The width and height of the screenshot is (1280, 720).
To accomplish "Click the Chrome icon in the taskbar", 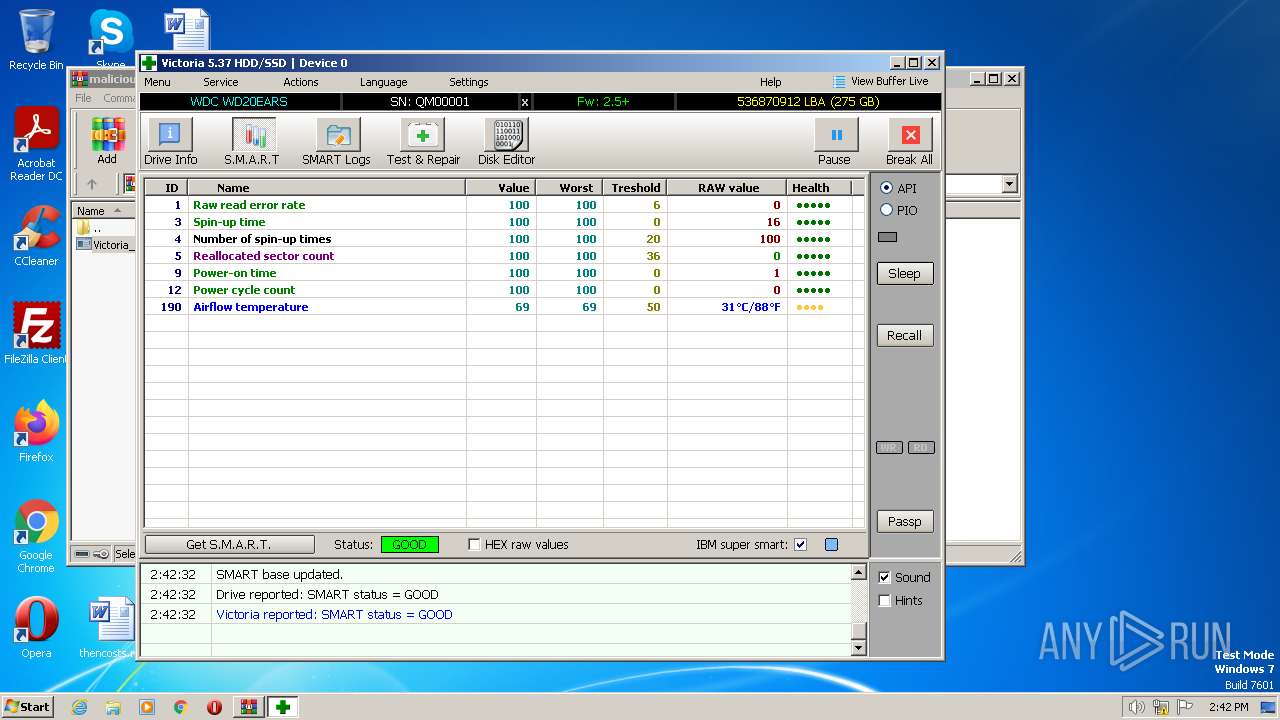I will tap(181, 707).
